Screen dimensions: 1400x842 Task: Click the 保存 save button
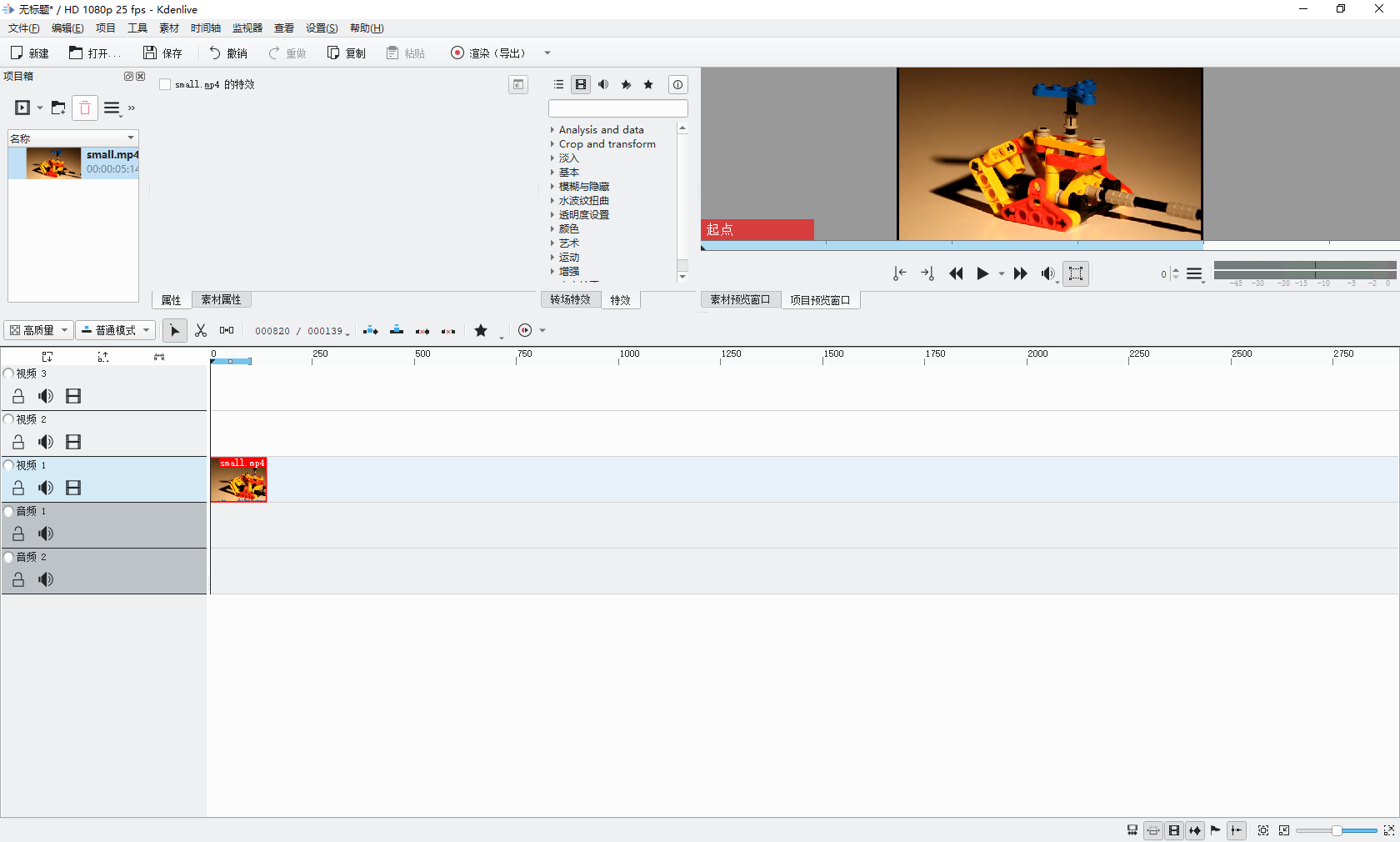pos(162,53)
